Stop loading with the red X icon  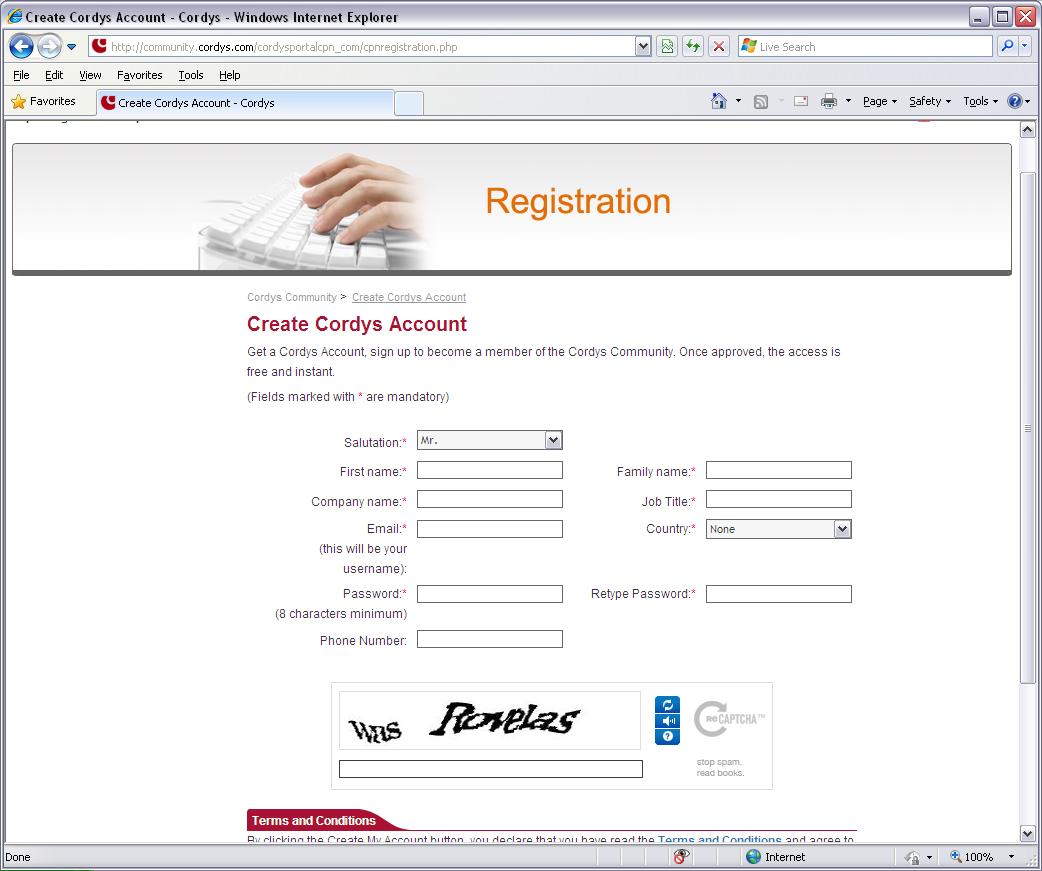coord(719,47)
